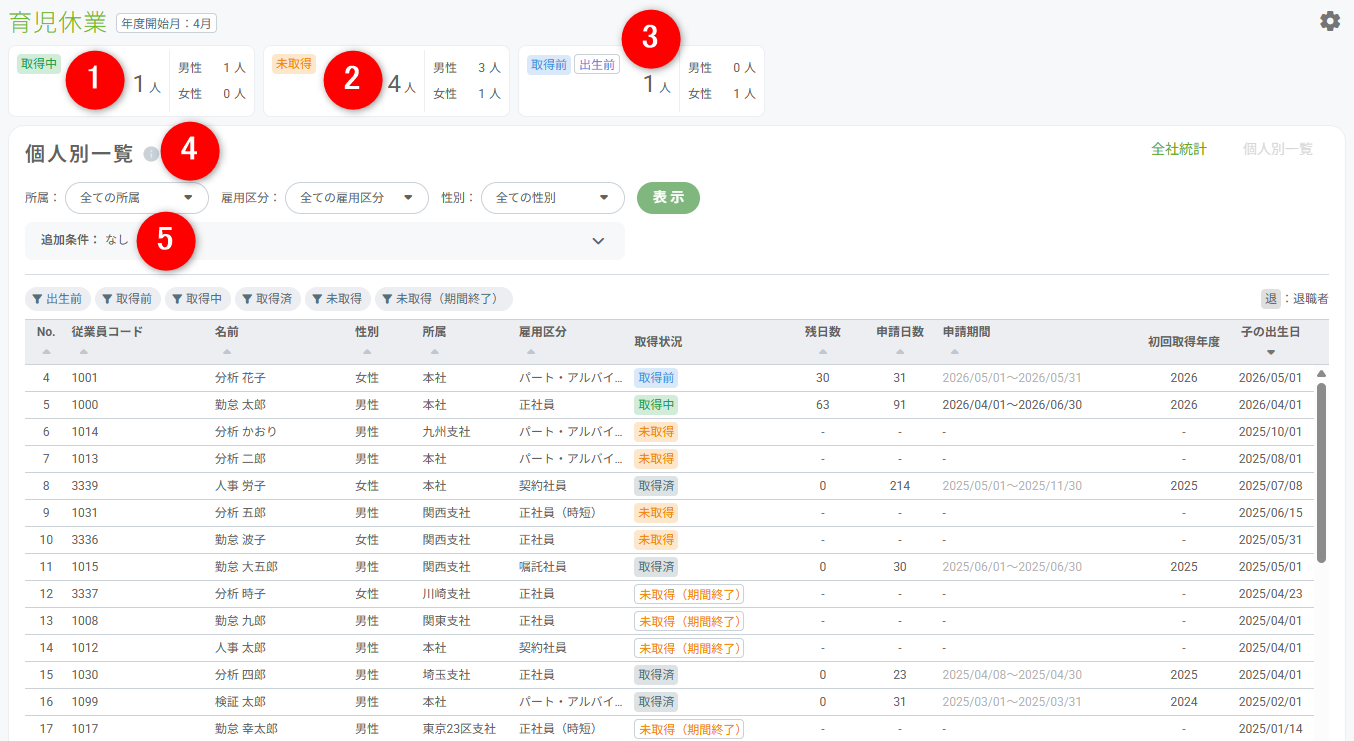This screenshot has height=741, width=1354.
Task: Click 取得前 status badge in 分析 花子 row
Action: pyautogui.click(x=656, y=378)
